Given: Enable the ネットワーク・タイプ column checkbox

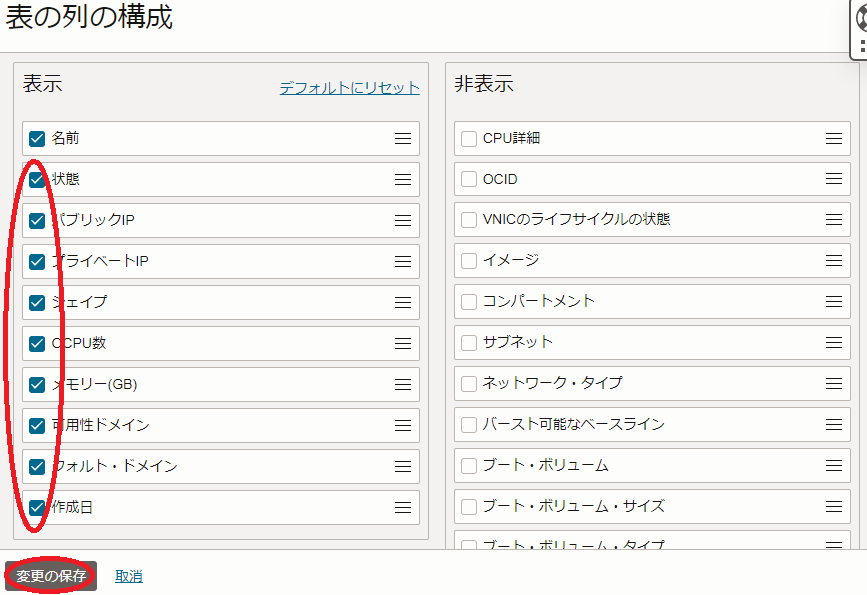Looking at the screenshot, I should click(469, 384).
